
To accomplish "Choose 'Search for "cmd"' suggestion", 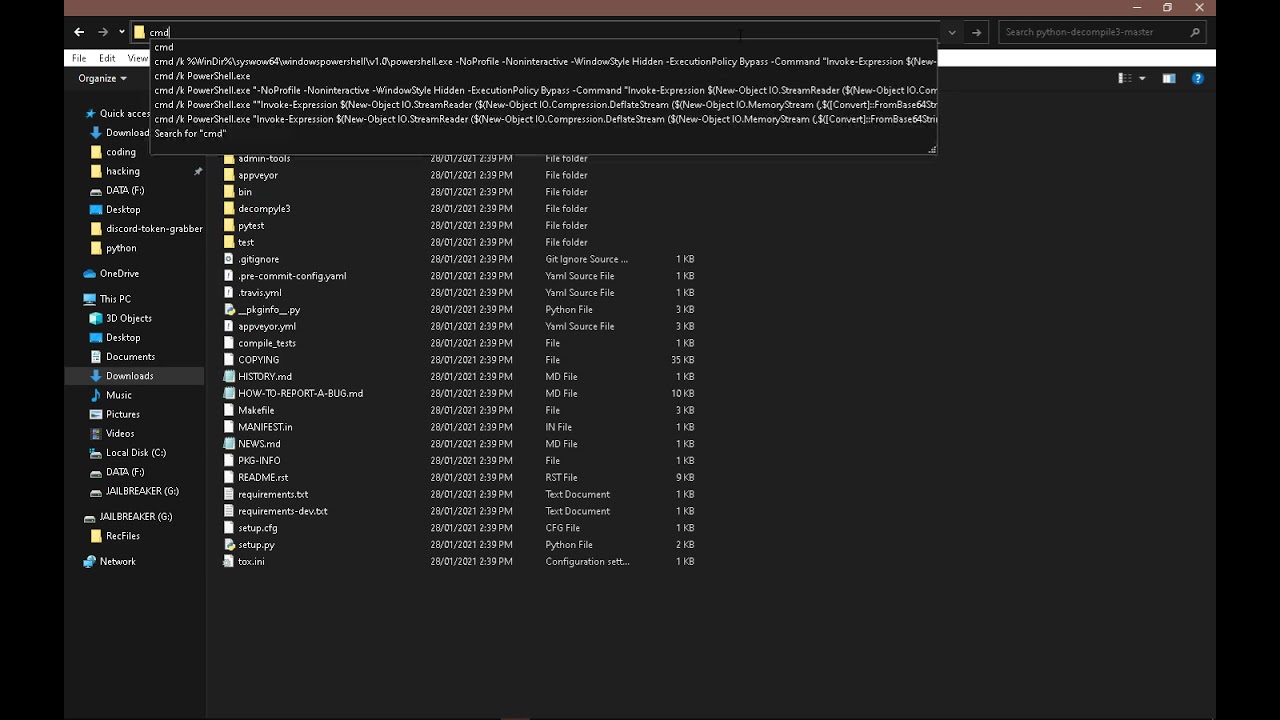I will coord(543,133).
